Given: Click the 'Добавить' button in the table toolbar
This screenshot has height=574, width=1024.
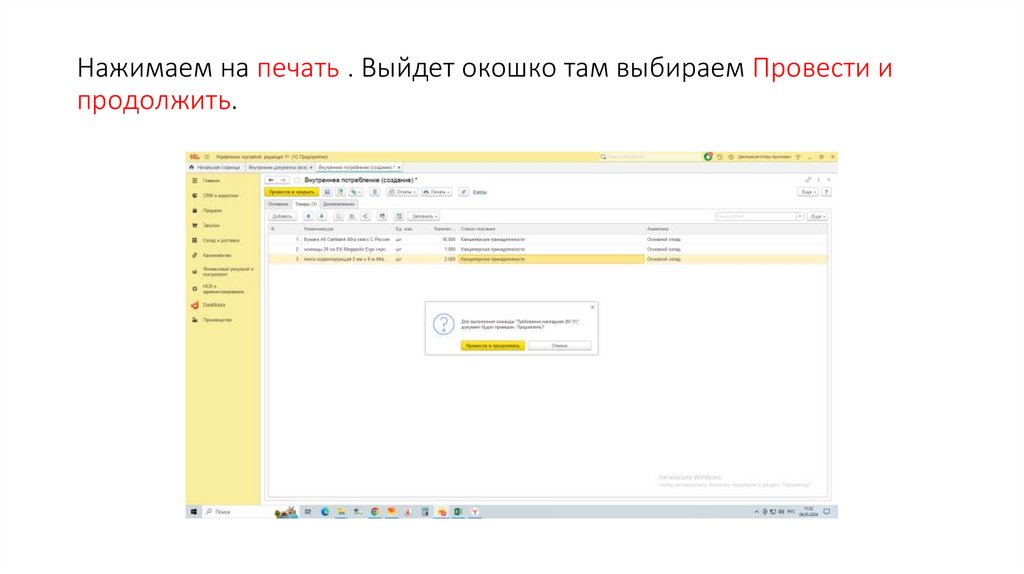Looking at the screenshot, I should [281, 216].
